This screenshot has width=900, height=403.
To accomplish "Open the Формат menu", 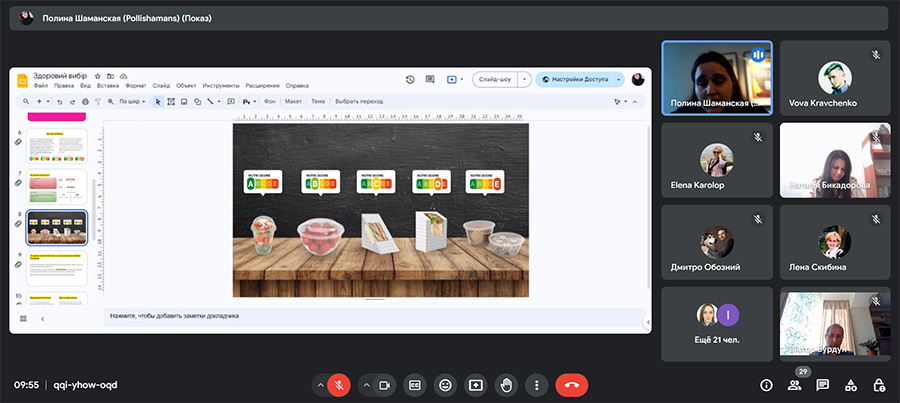I will tap(136, 86).
